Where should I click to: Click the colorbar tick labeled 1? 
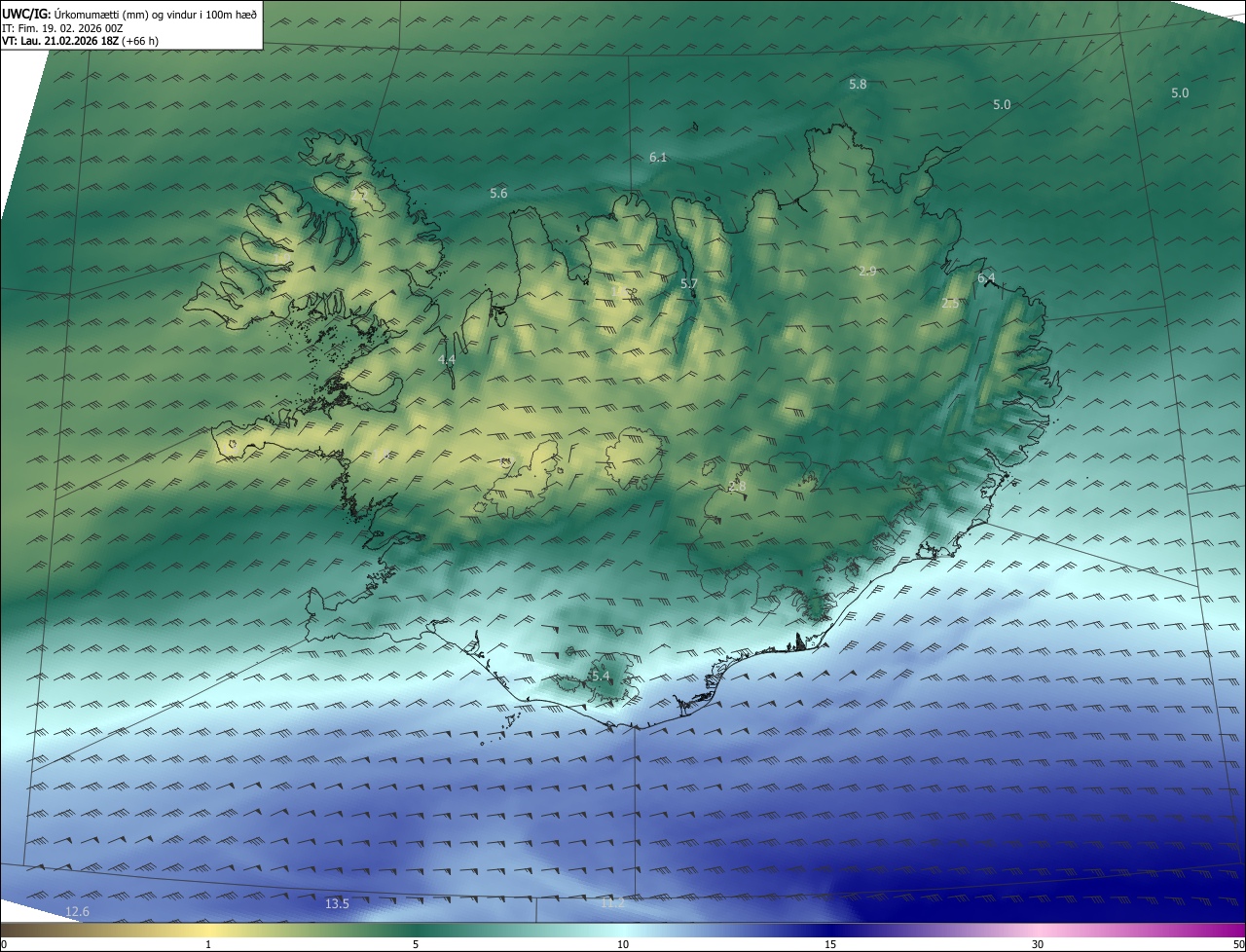[208, 944]
